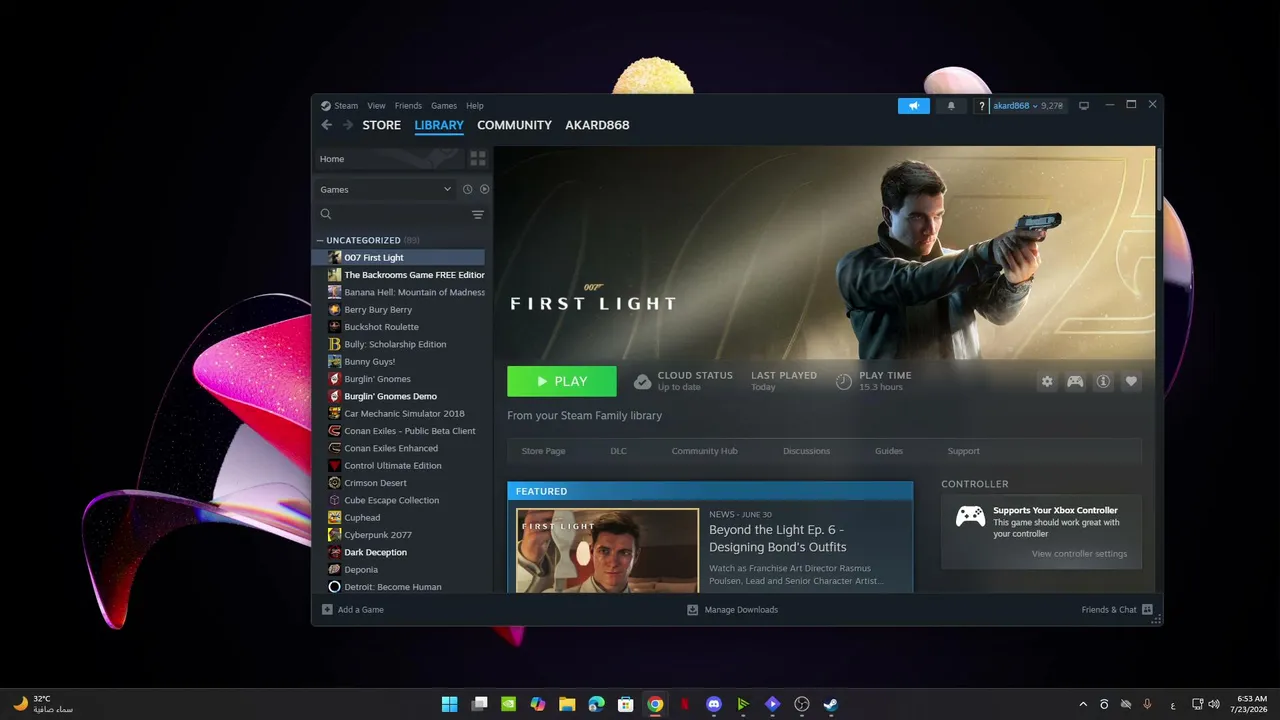Click the library search magnifier icon
Viewport: 1280px width, 720px height.
(325, 214)
